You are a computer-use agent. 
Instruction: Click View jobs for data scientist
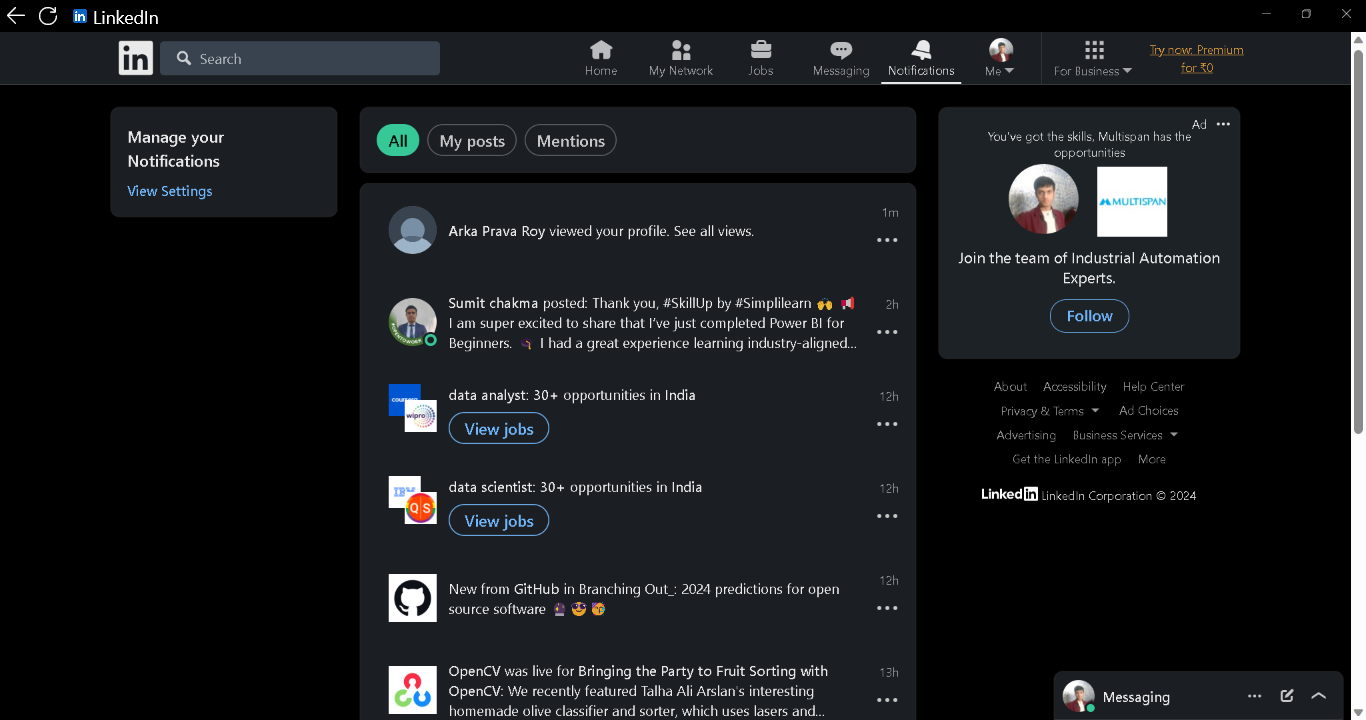click(499, 521)
